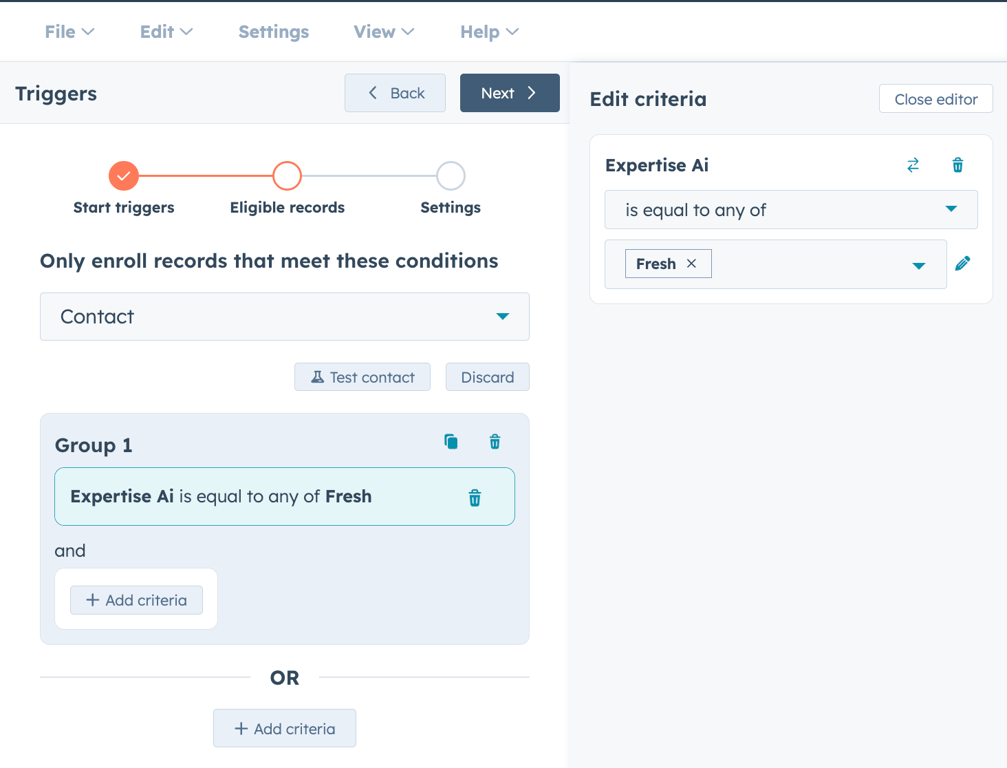Open the View menu
Screen dimensions: 1007x768
point(383,32)
